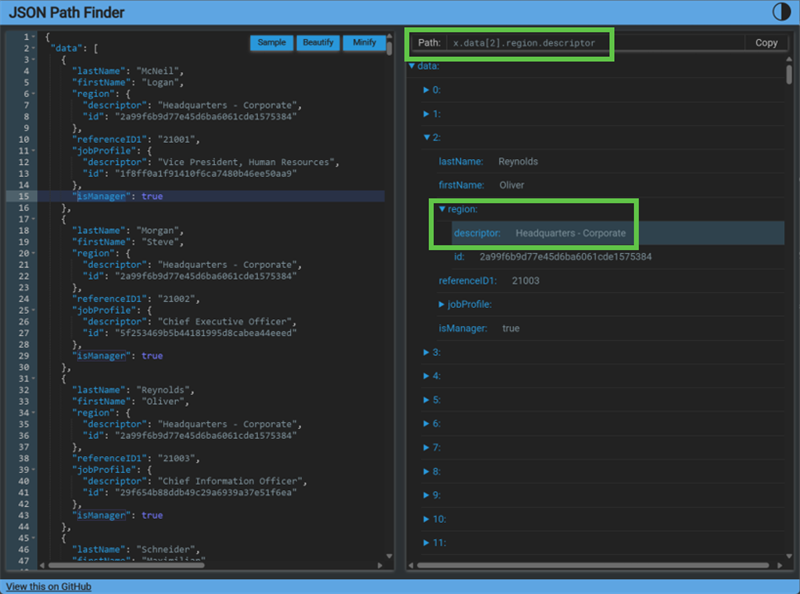The height and width of the screenshot is (594, 800).
Task: Toggle the dark/light theme contrast icon
Action: pos(781,11)
